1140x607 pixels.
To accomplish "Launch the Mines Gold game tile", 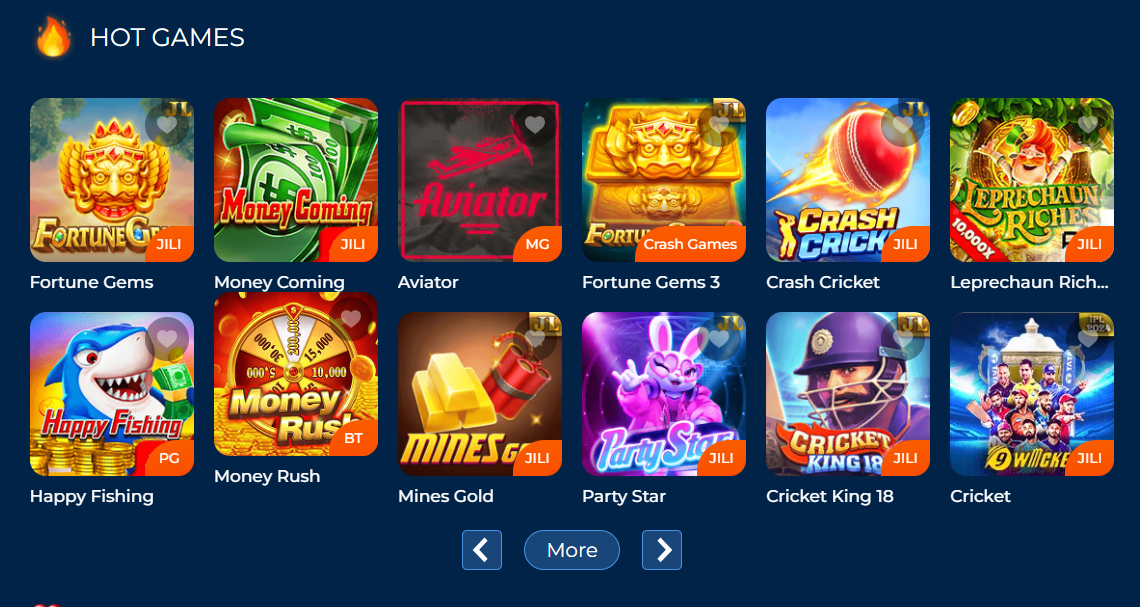I will pos(480,394).
